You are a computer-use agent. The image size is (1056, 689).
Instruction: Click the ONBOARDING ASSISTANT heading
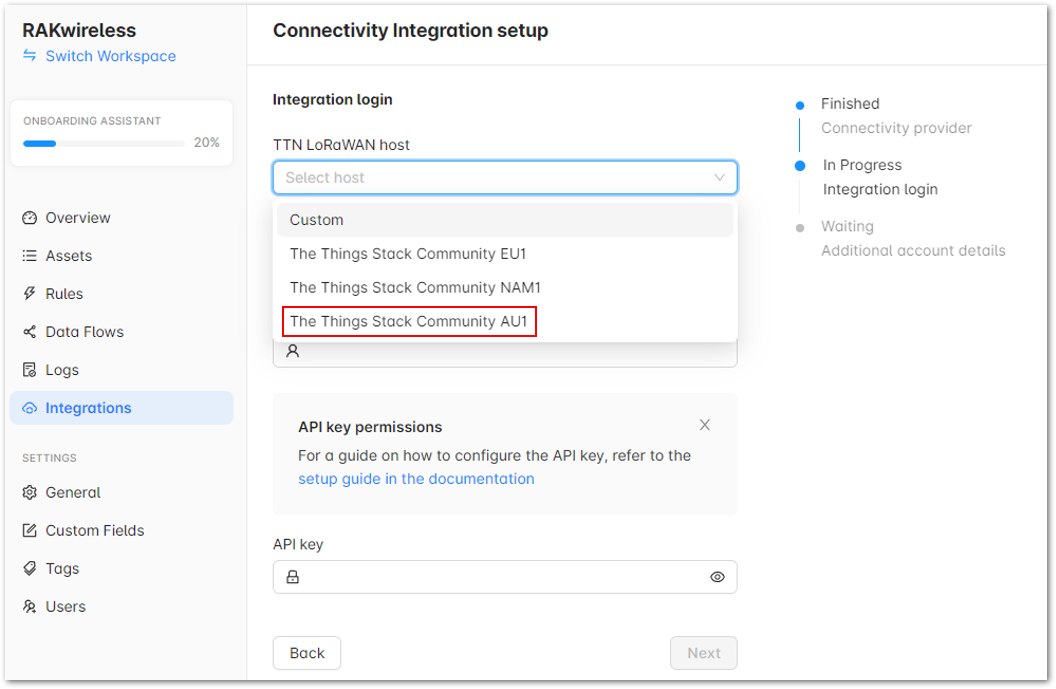(92, 121)
